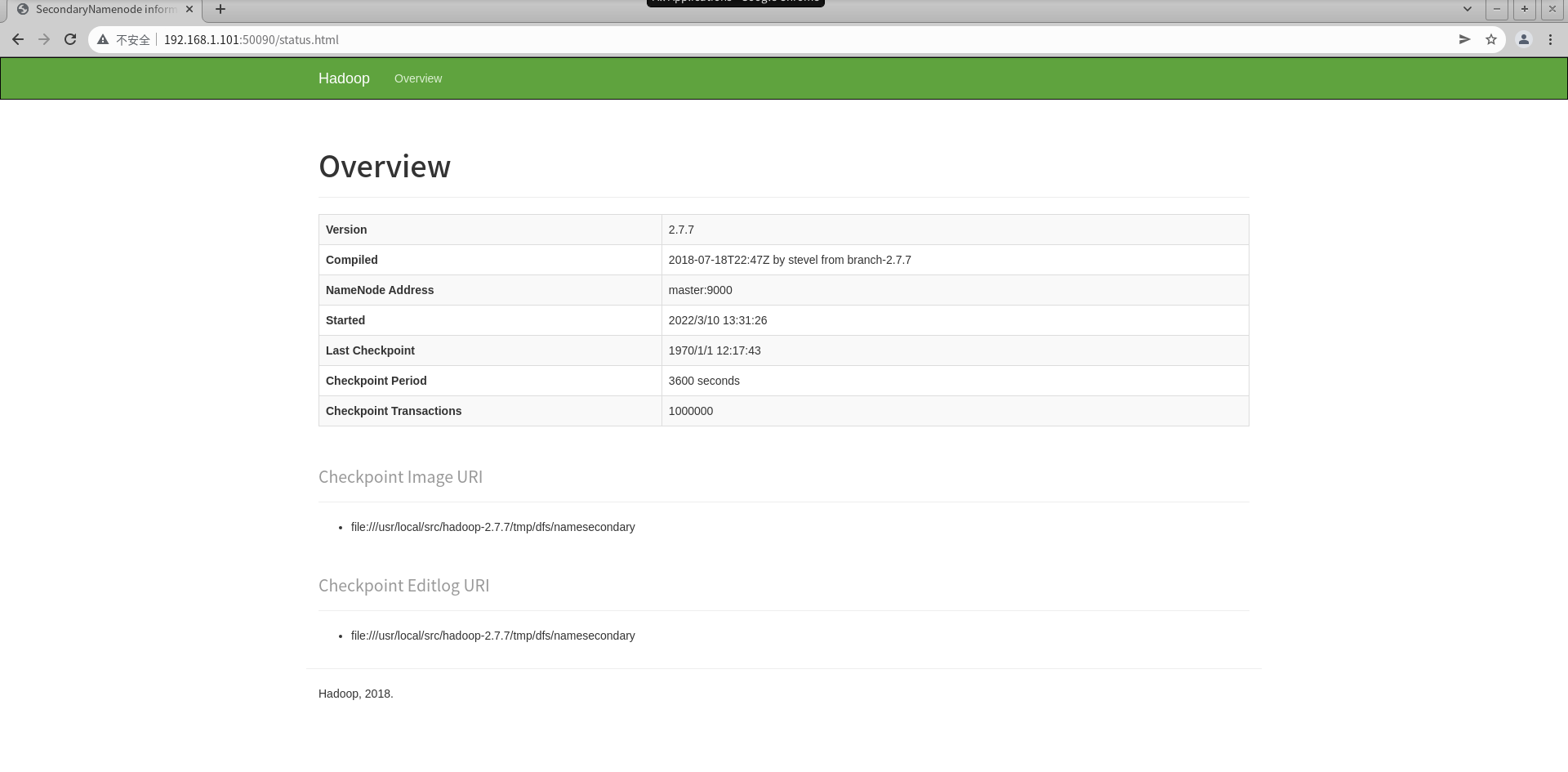Screen dimensions: 1568x772
Task: Select the Checkpoint Period label
Action: 376,381
